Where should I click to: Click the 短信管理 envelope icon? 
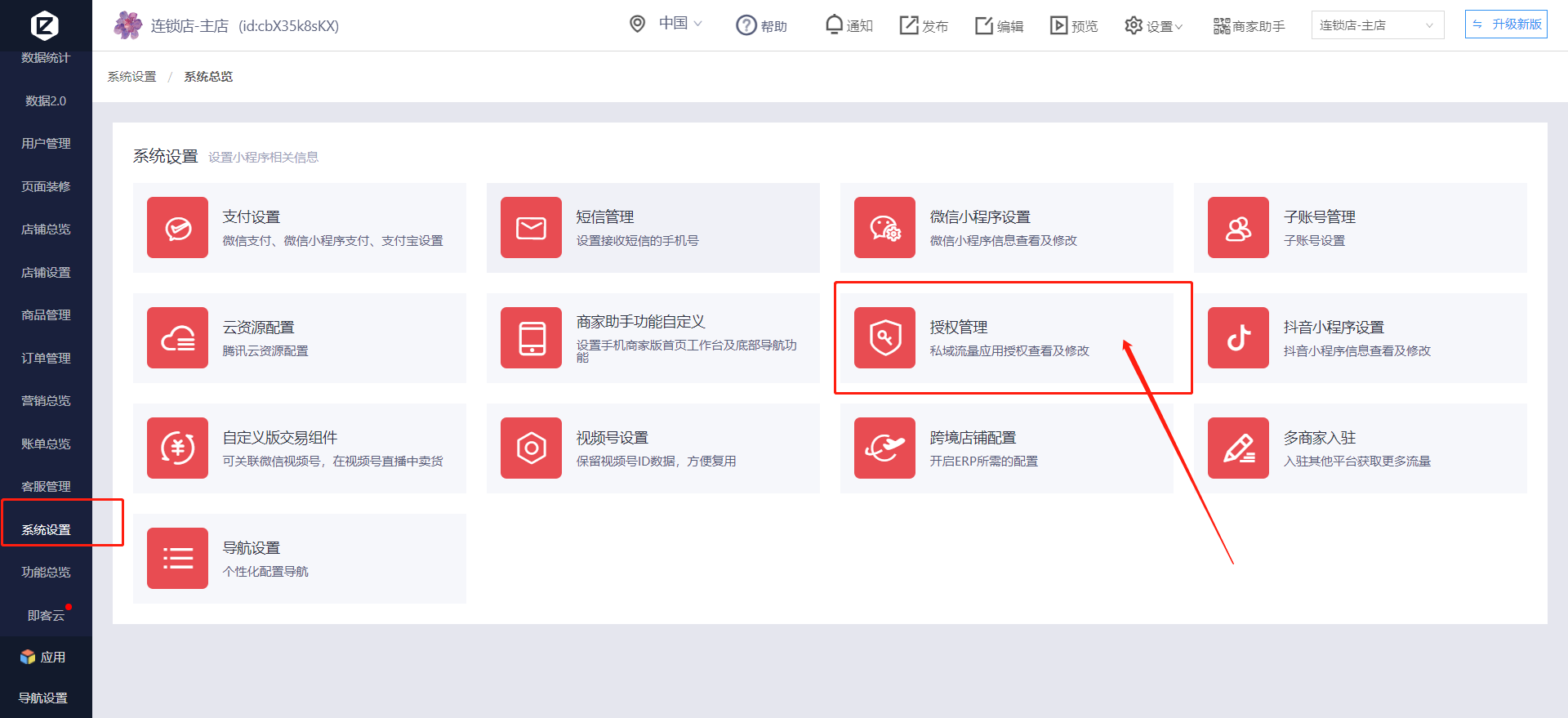tap(531, 227)
